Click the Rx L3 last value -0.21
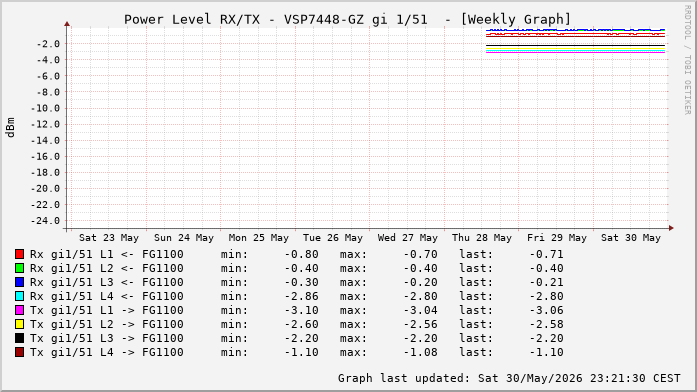Image resolution: width=697 pixels, height=392 pixels. pyautogui.click(x=546, y=282)
